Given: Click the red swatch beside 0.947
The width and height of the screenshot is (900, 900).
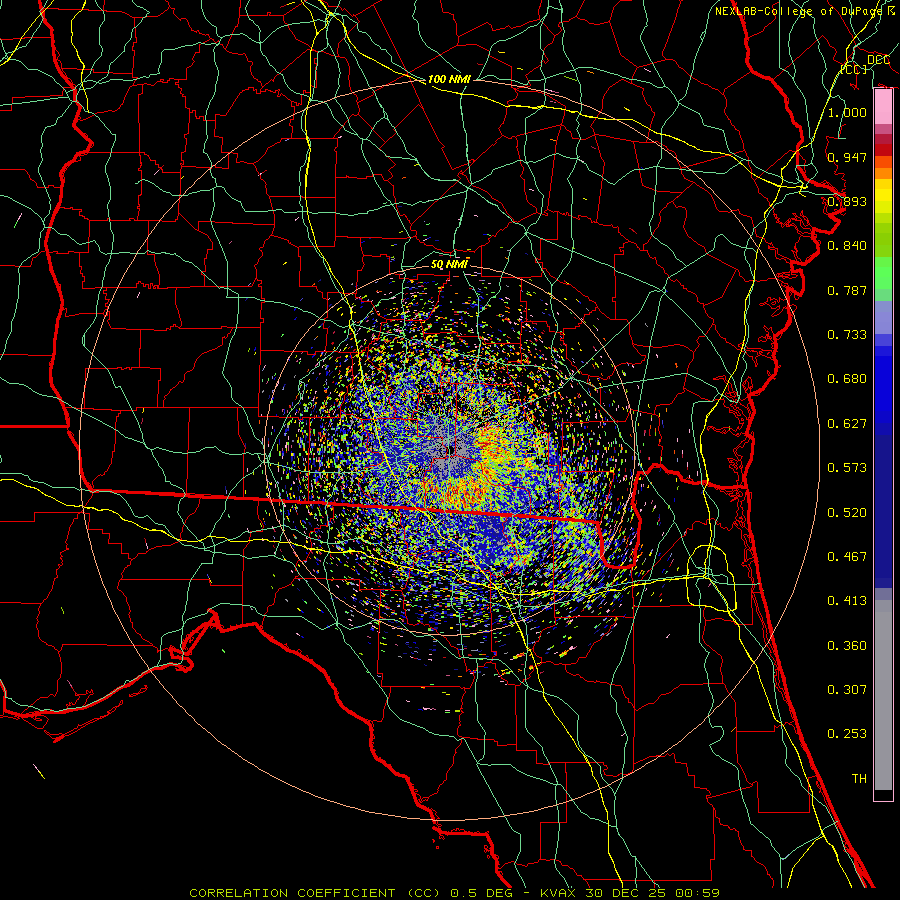Looking at the screenshot, I should pyautogui.click(x=883, y=149).
